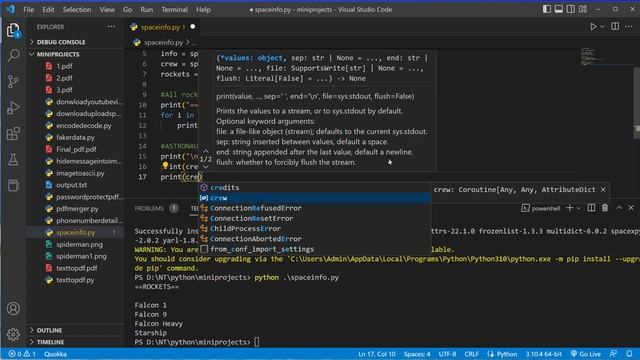
Task: Kill terminal with trash icon
Action: pyautogui.click(x=605, y=208)
